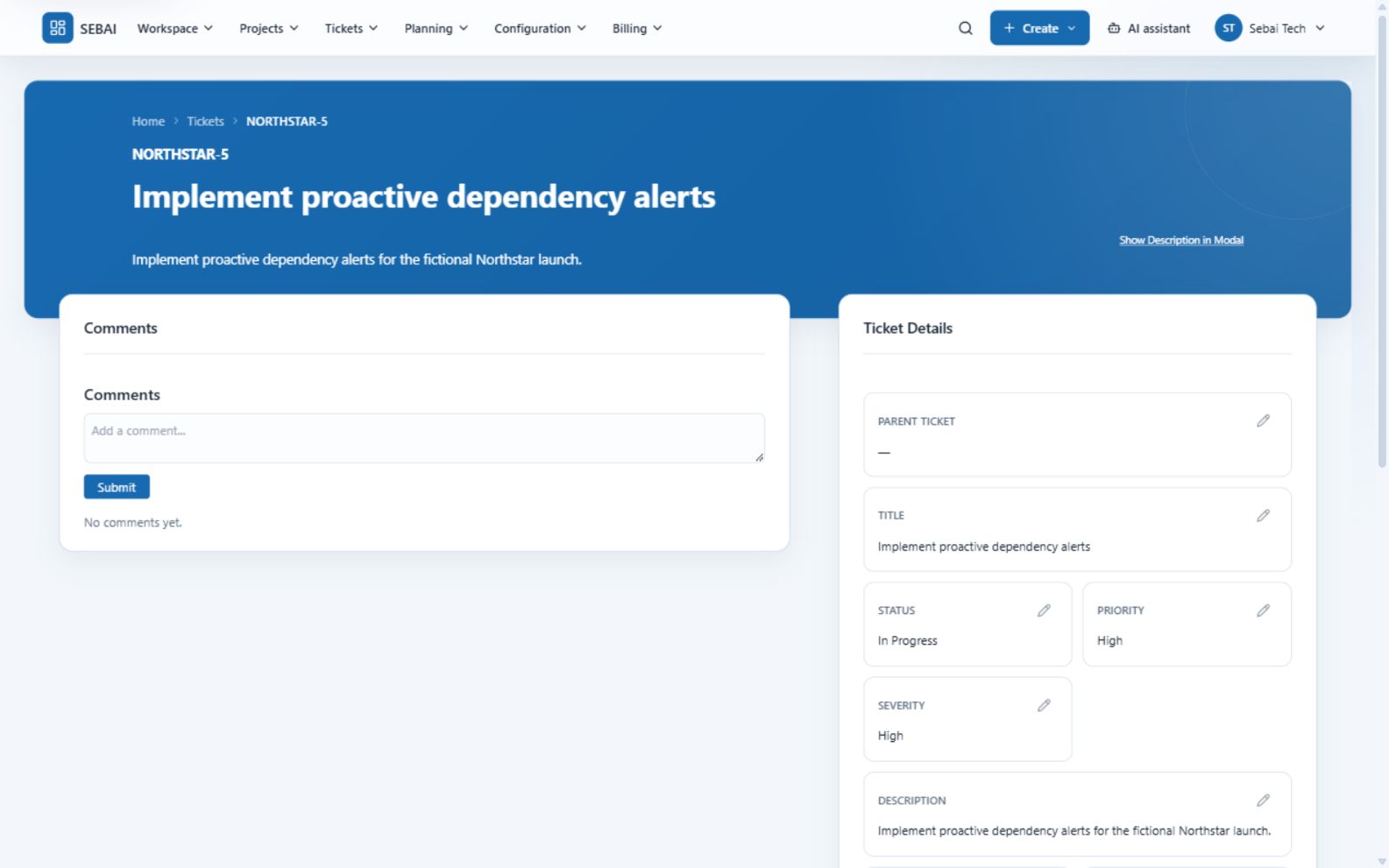Edit the Description field pencil icon
The width and height of the screenshot is (1389, 868).
click(1263, 800)
